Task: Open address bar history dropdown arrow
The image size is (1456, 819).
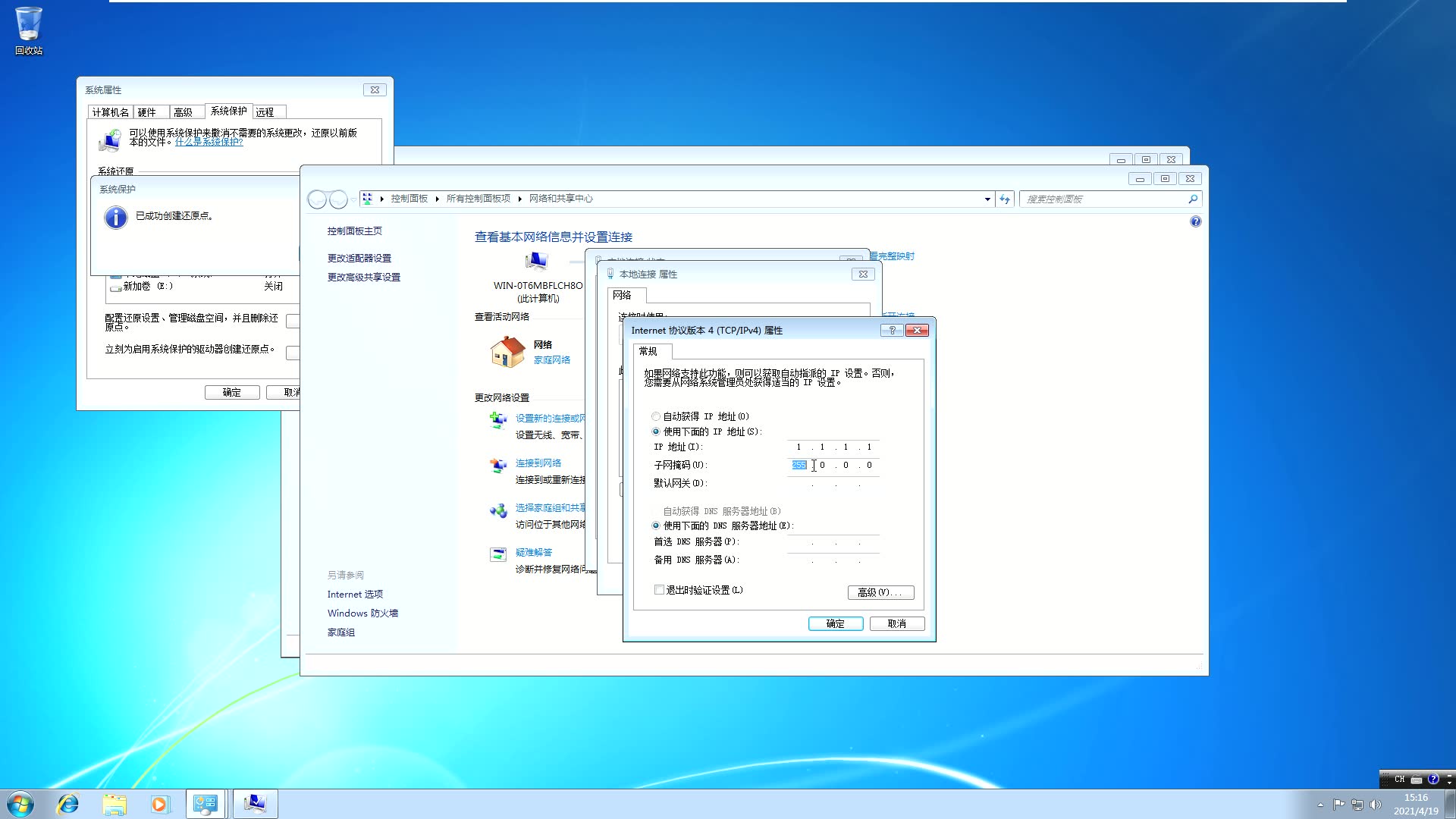Action: click(x=987, y=199)
